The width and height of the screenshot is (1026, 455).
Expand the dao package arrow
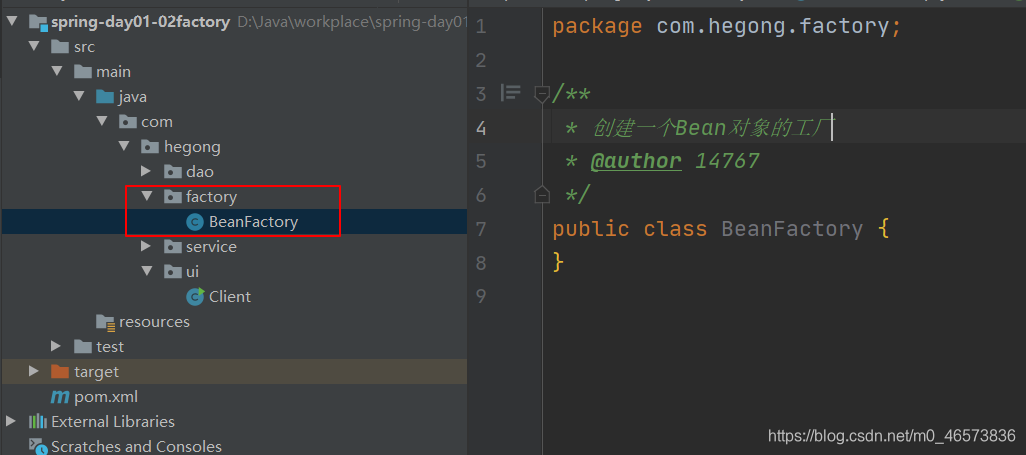click(x=147, y=172)
